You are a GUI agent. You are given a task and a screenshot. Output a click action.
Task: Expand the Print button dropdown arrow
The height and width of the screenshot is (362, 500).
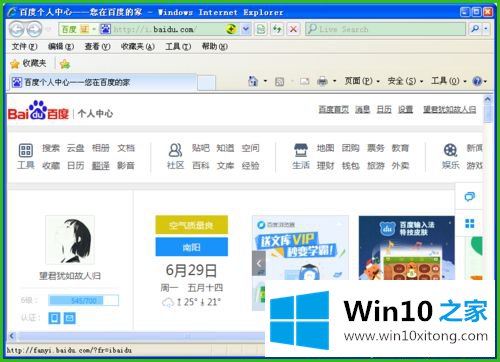pos(334,81)
